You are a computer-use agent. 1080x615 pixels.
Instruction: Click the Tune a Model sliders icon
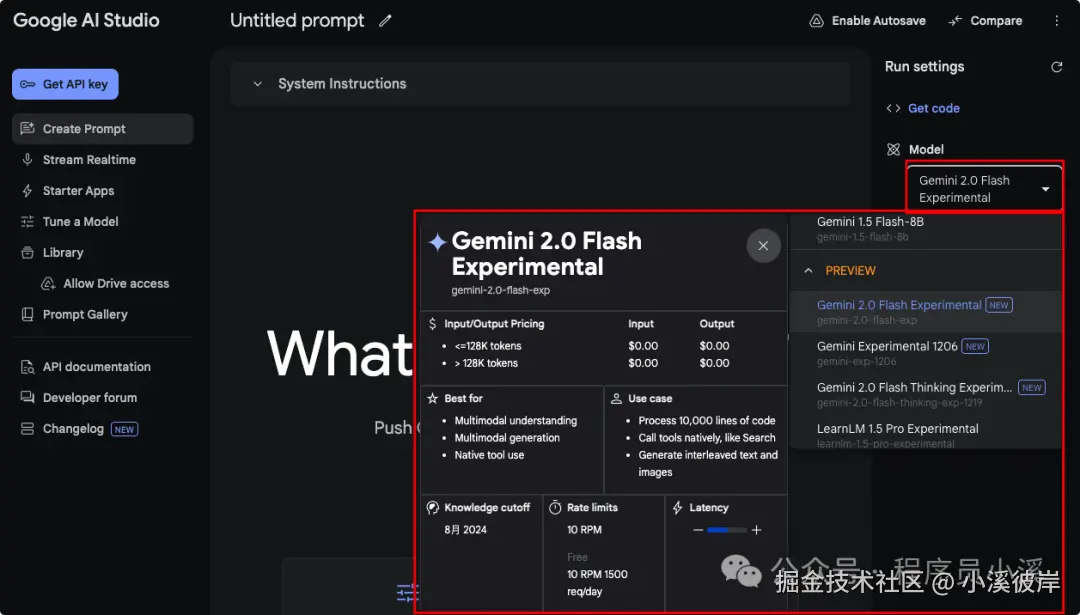[28, 222]
